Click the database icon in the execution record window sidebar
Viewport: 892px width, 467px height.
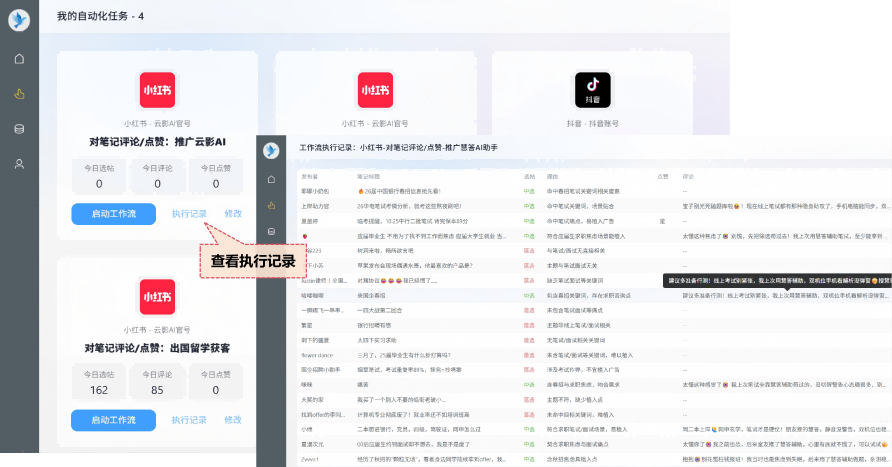tap(271, 232)
